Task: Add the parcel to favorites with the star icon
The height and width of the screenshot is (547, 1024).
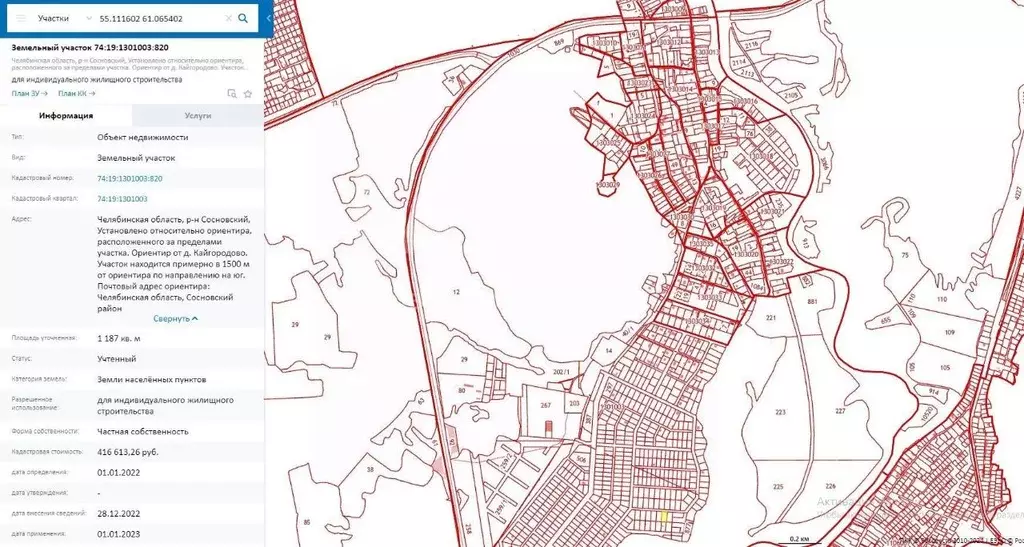Action: coord(248,93)
